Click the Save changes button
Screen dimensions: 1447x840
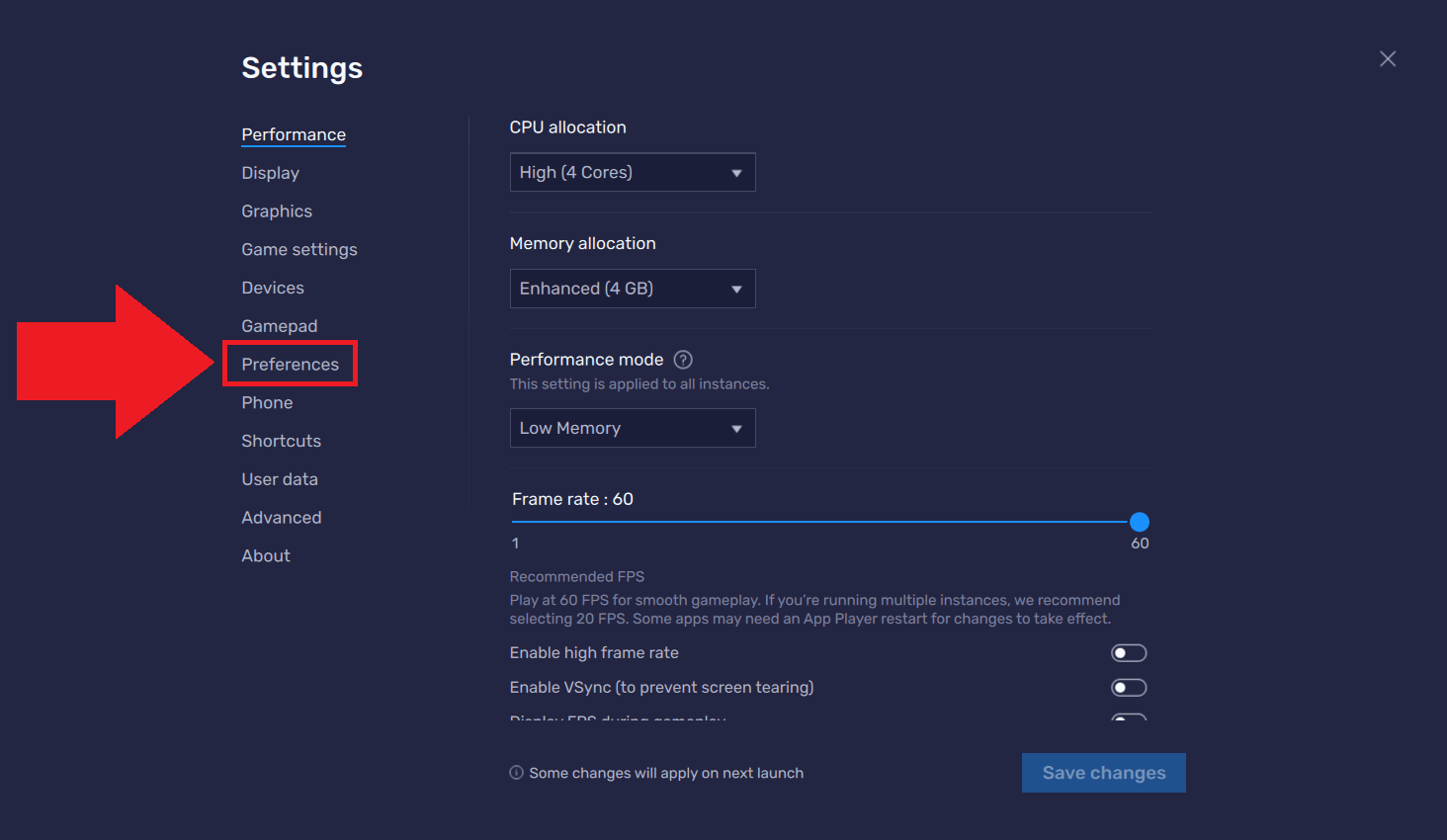(x=1104, y=773)
